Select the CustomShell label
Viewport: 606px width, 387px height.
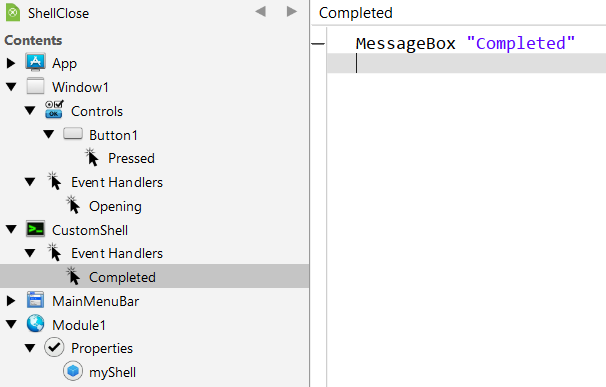tap(90, 230)
